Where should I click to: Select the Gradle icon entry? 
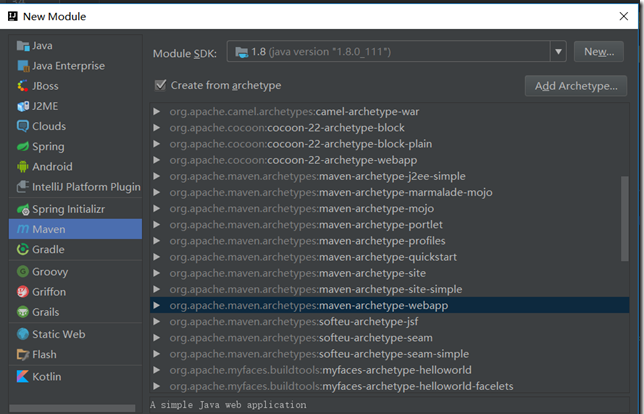pos(23,249)
